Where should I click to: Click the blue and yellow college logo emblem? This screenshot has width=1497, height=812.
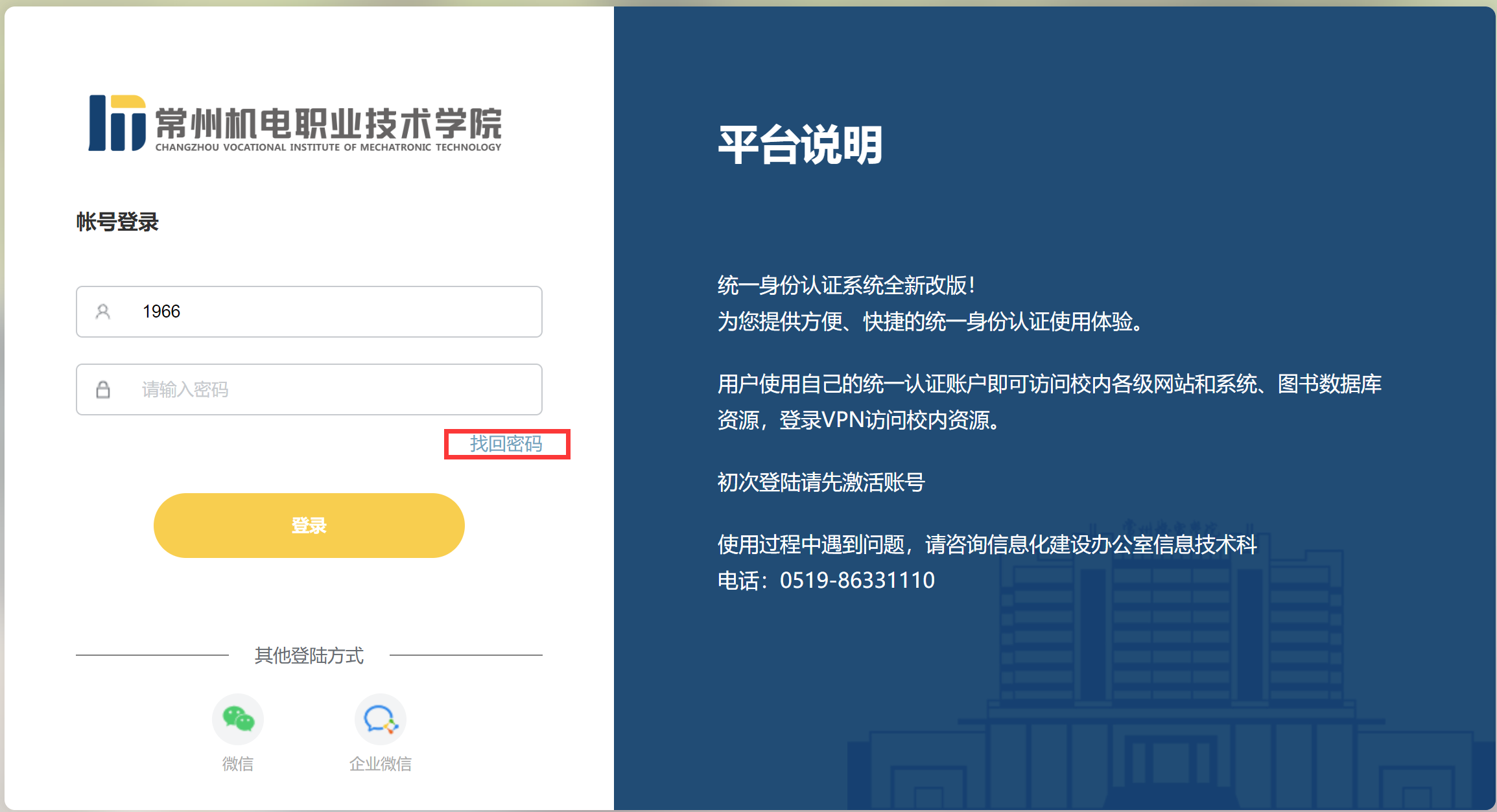tap(117, 123)
